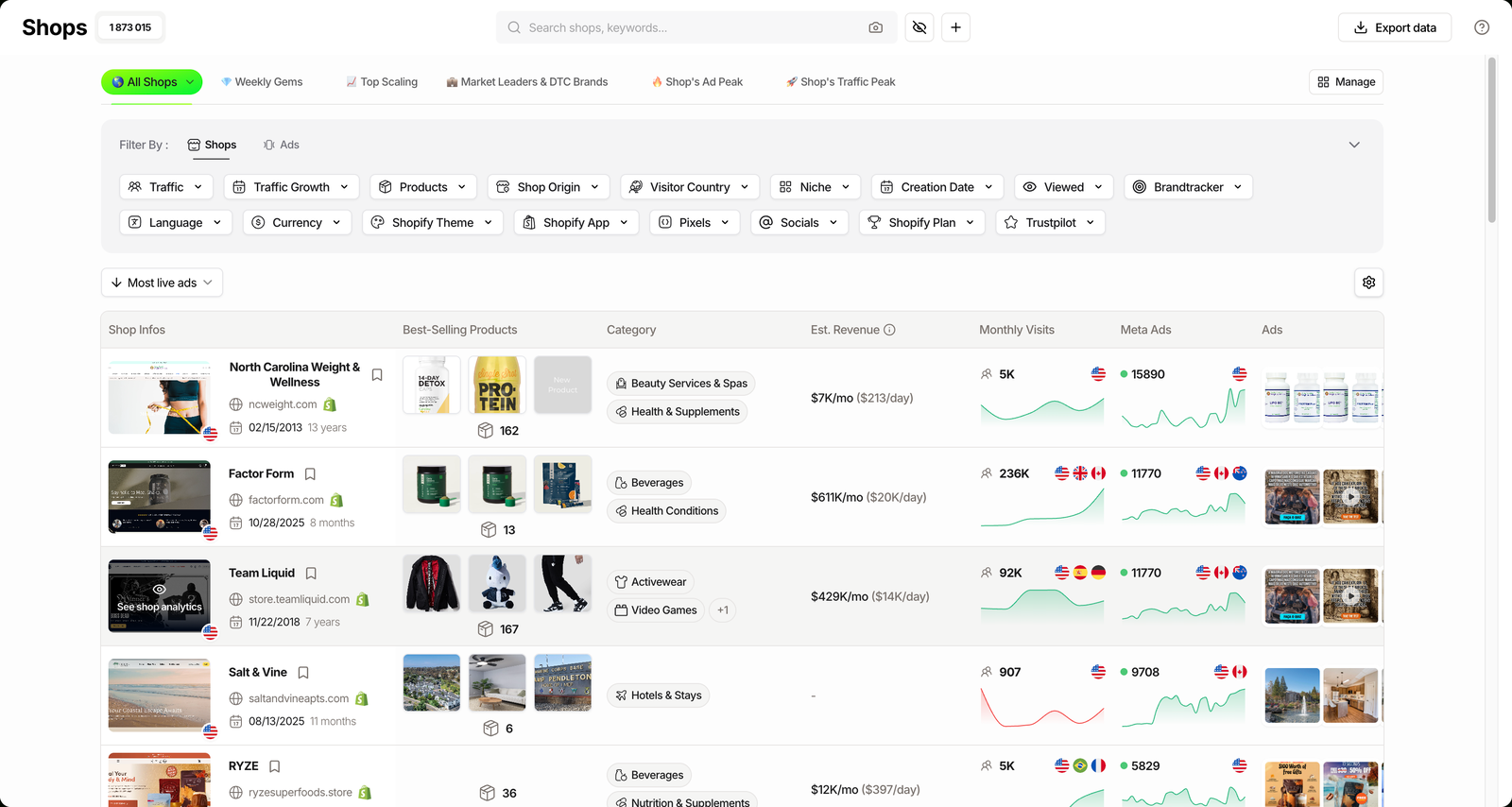Open the Shop Origin filter dropdown

point(549,187)
